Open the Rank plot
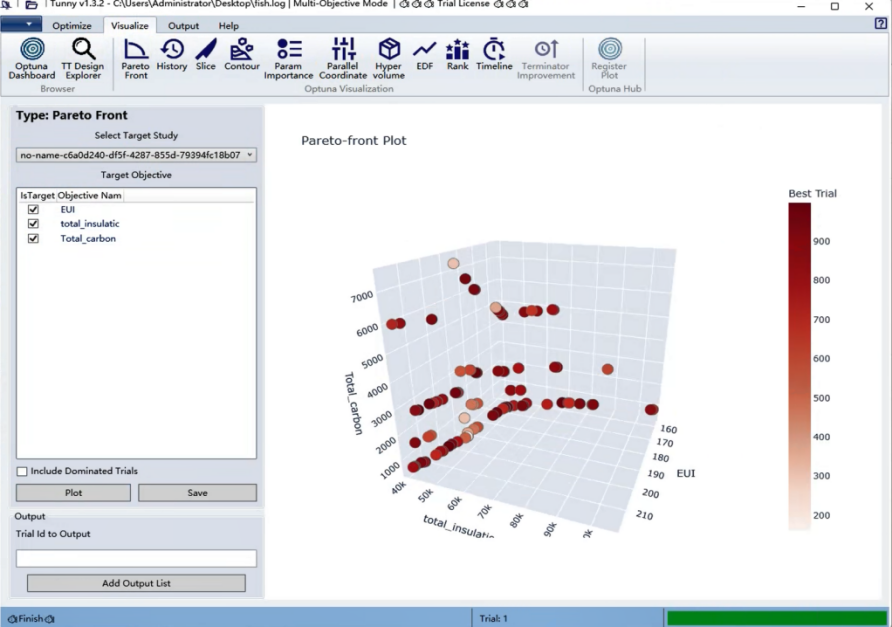Image resolution: width=892 pixels, height=627 pixels. click(457, 54)
